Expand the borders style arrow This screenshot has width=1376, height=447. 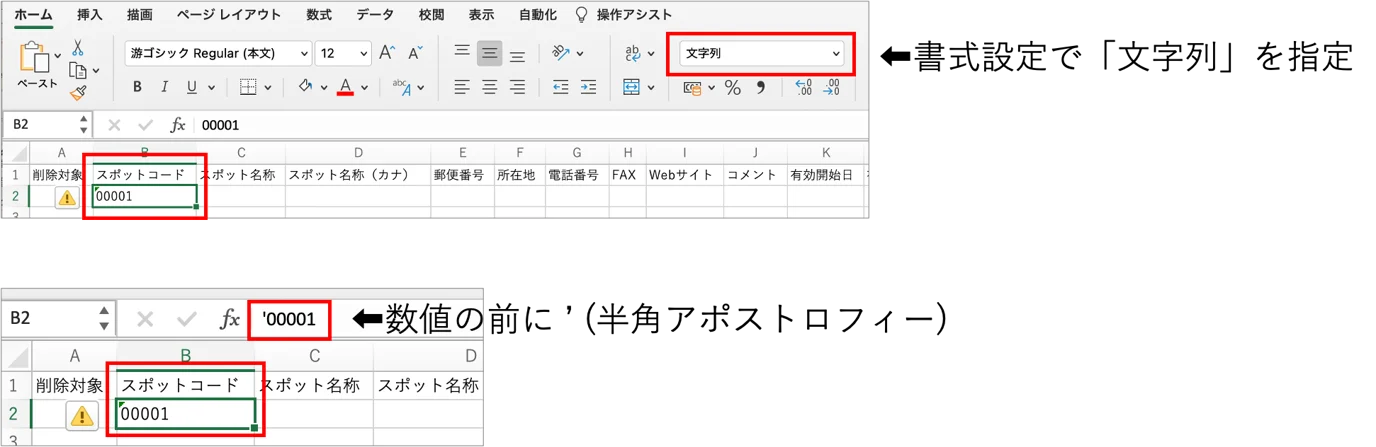pyautogui.click(x=270, y=88)
